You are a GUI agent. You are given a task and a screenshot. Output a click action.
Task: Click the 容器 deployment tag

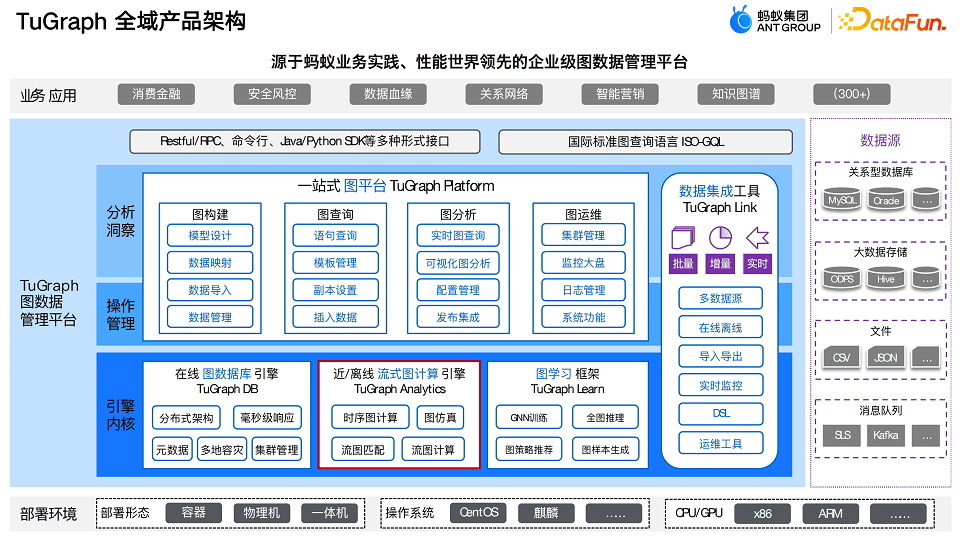pyautogui.click(x=193, y=513)
